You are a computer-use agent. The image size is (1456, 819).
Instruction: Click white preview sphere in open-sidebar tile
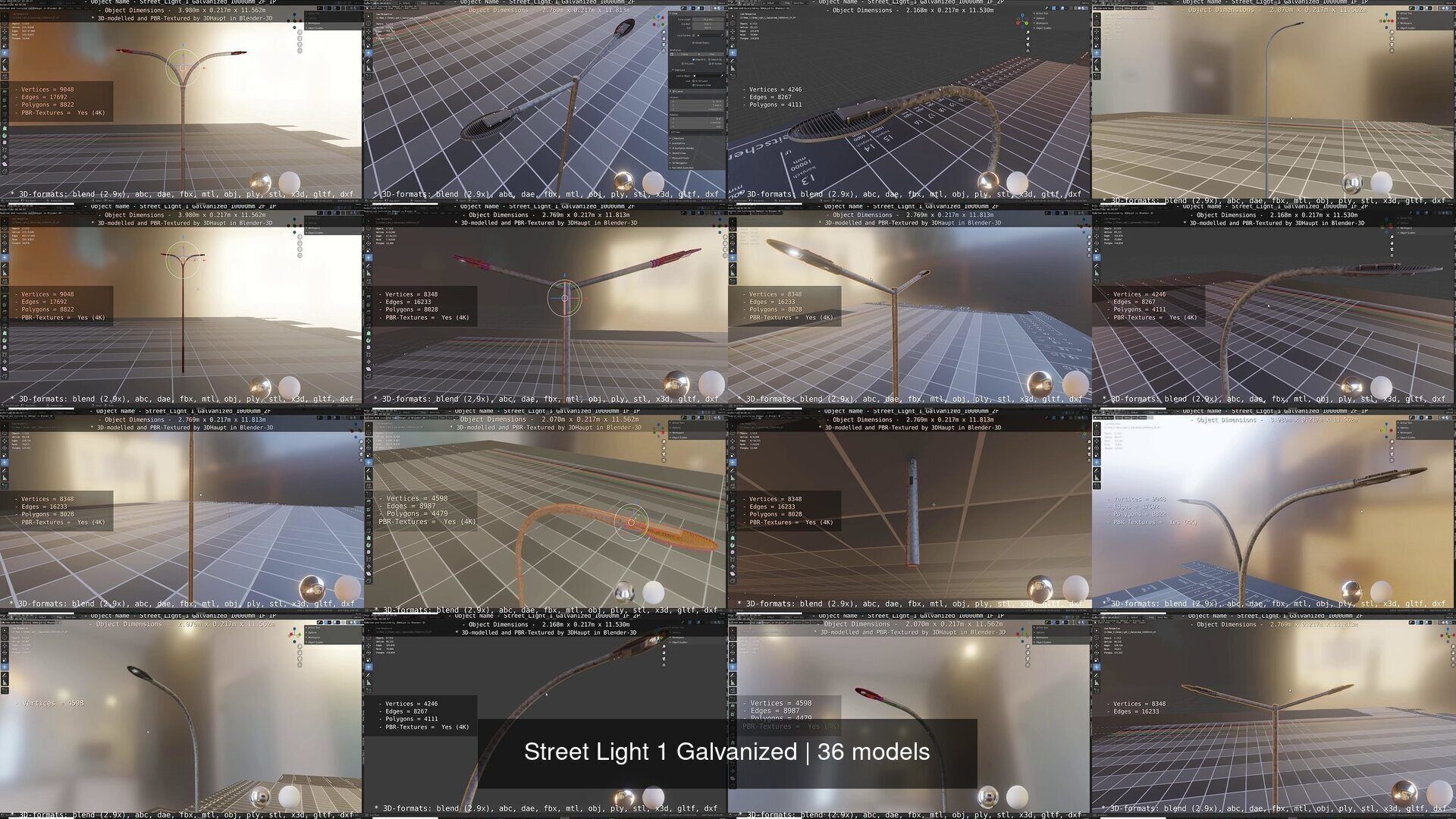click(653, 183)
